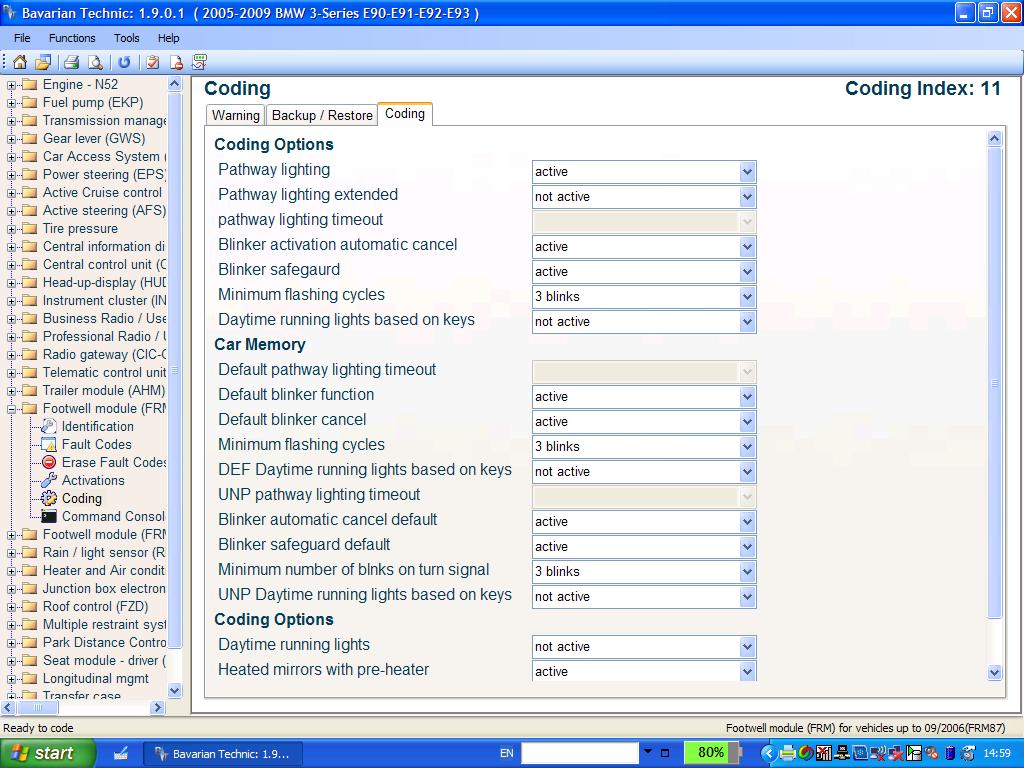This screenshot has width=1024, height=768.
Task: Click the taskbar battery 80% indicator
Action: pyautogui.click(x=712, y=752)
